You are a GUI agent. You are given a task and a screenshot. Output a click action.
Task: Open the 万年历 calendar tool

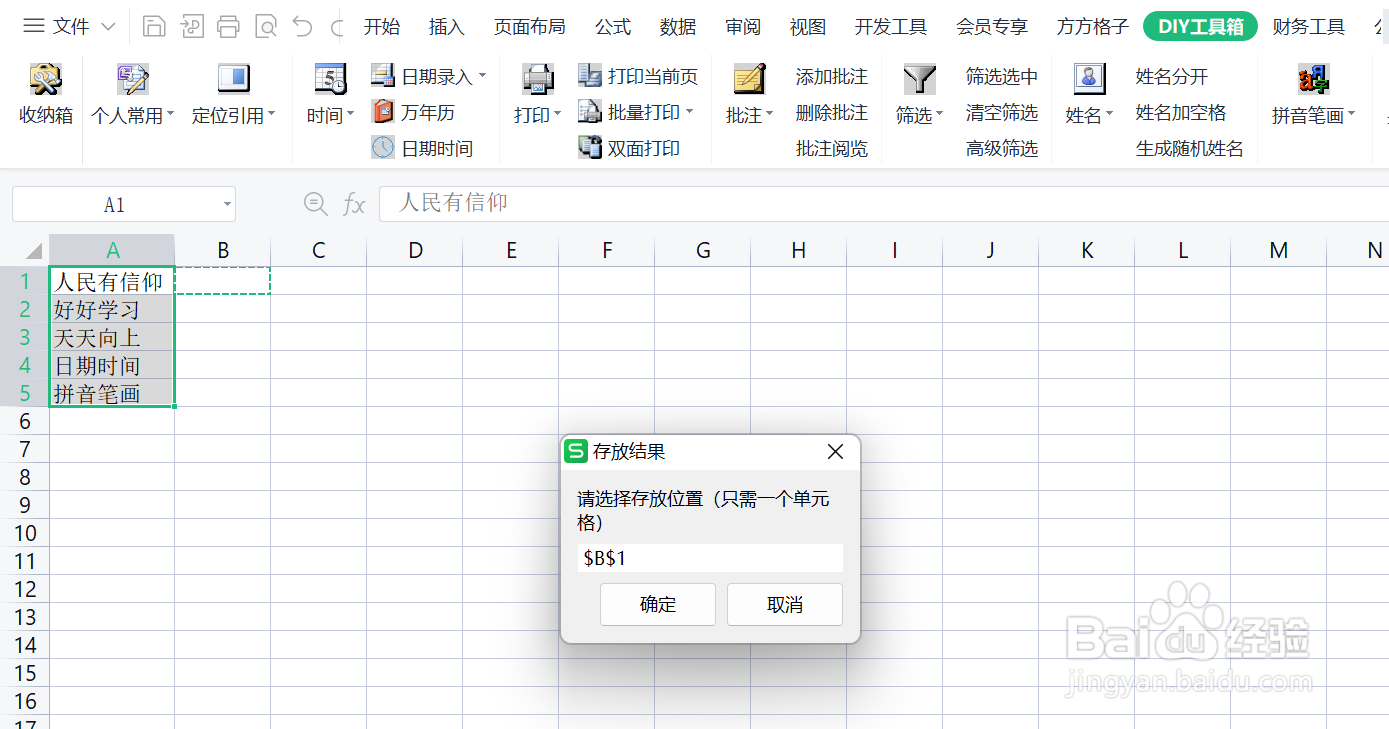pyautogui.click(x=383, y=112)
